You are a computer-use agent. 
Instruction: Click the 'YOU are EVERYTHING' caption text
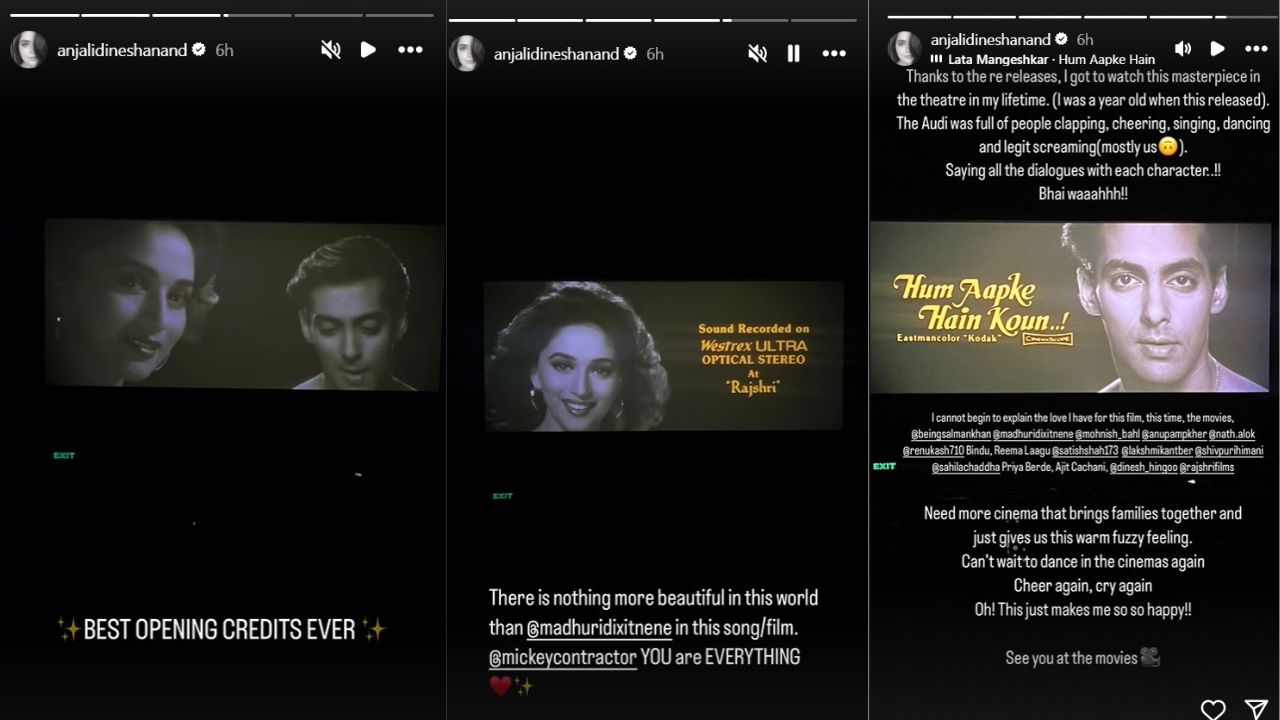click(721, 657)
